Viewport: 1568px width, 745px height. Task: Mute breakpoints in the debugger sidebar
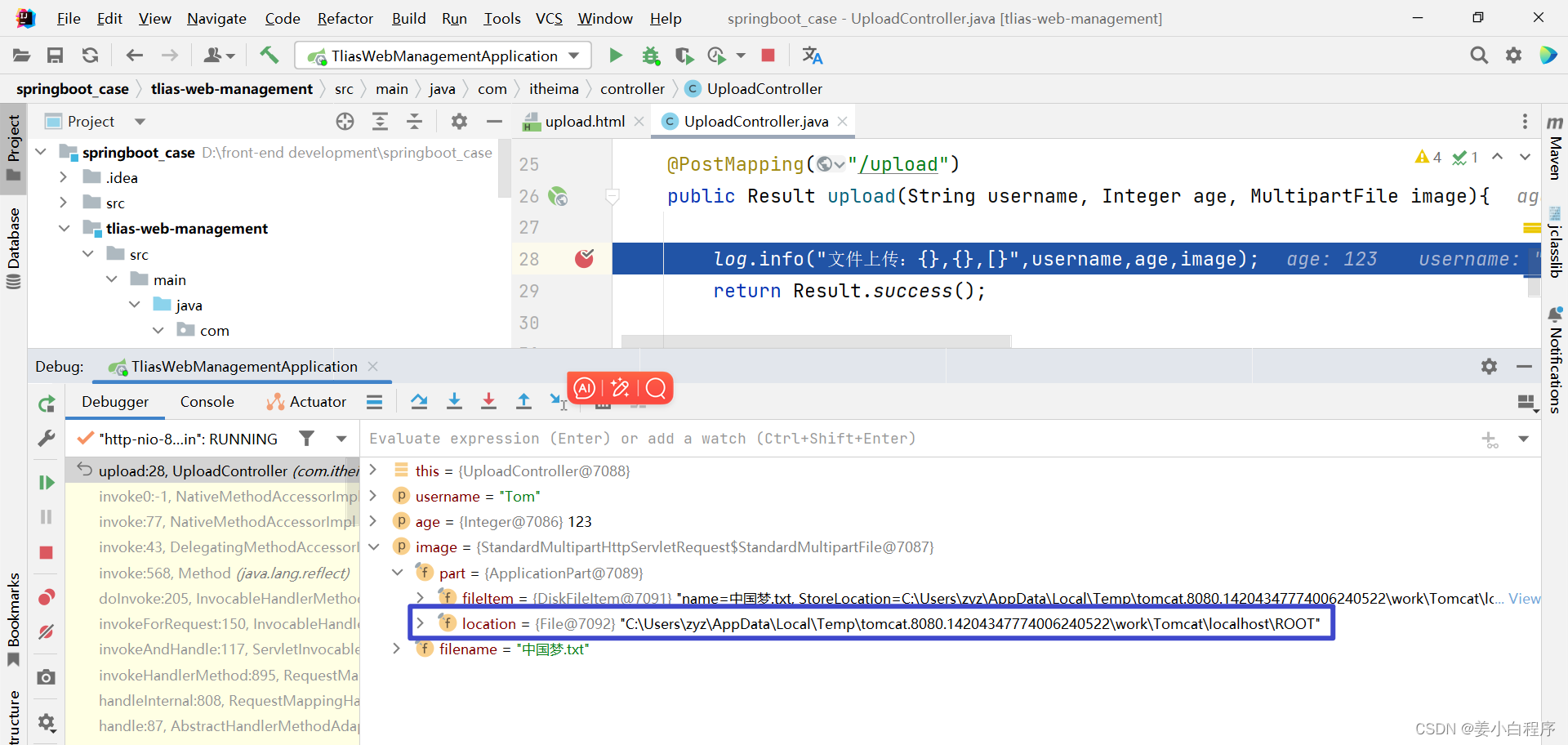(x=47, y=631)
